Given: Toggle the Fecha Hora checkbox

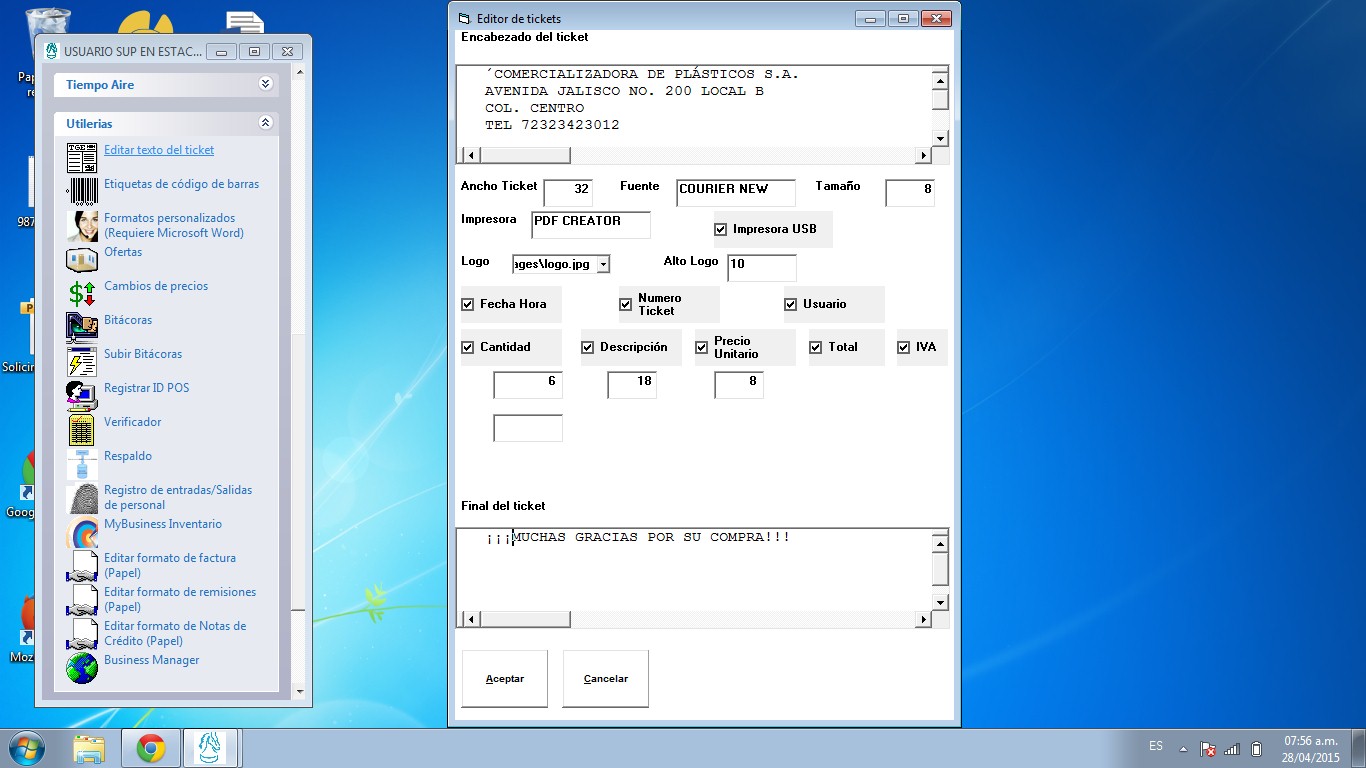Looking at the screenshot, I should (x=468, y=304).
